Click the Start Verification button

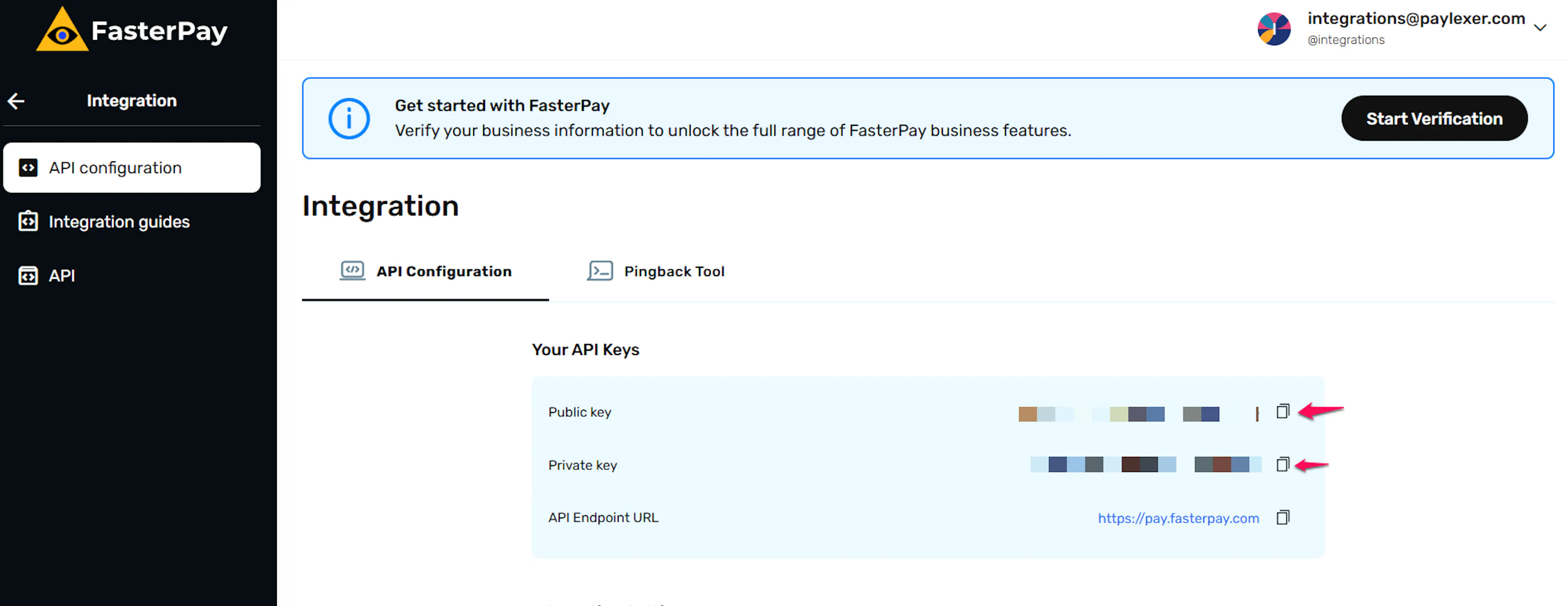pyautogui.click(x=1434, y=119)
